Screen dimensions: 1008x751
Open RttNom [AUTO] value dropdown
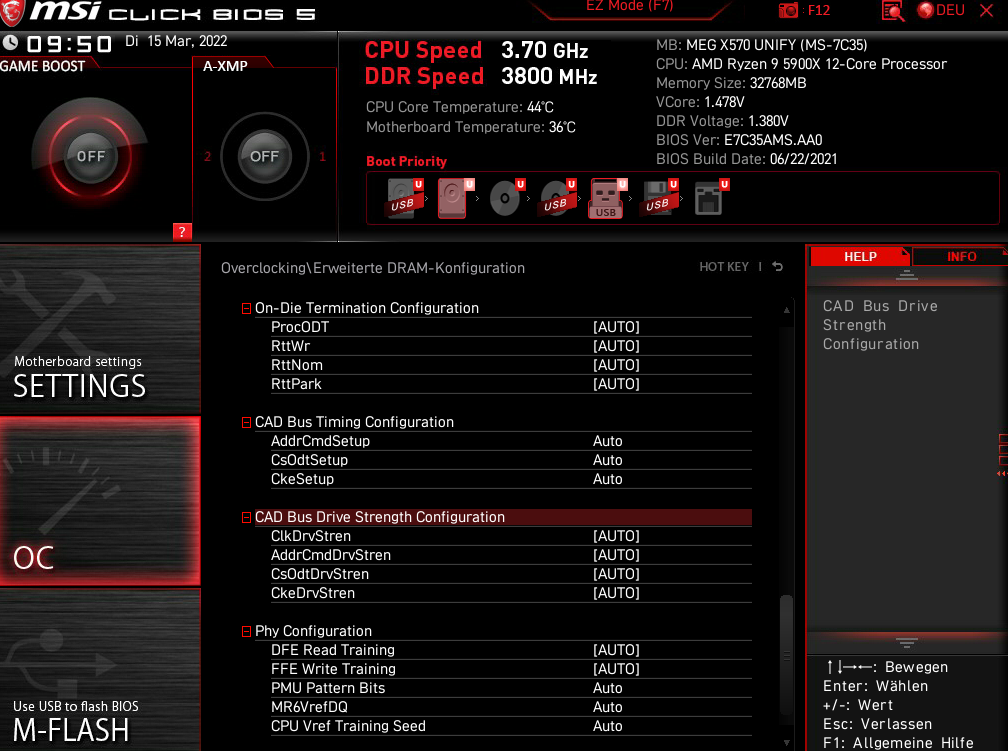coord(616,365)
